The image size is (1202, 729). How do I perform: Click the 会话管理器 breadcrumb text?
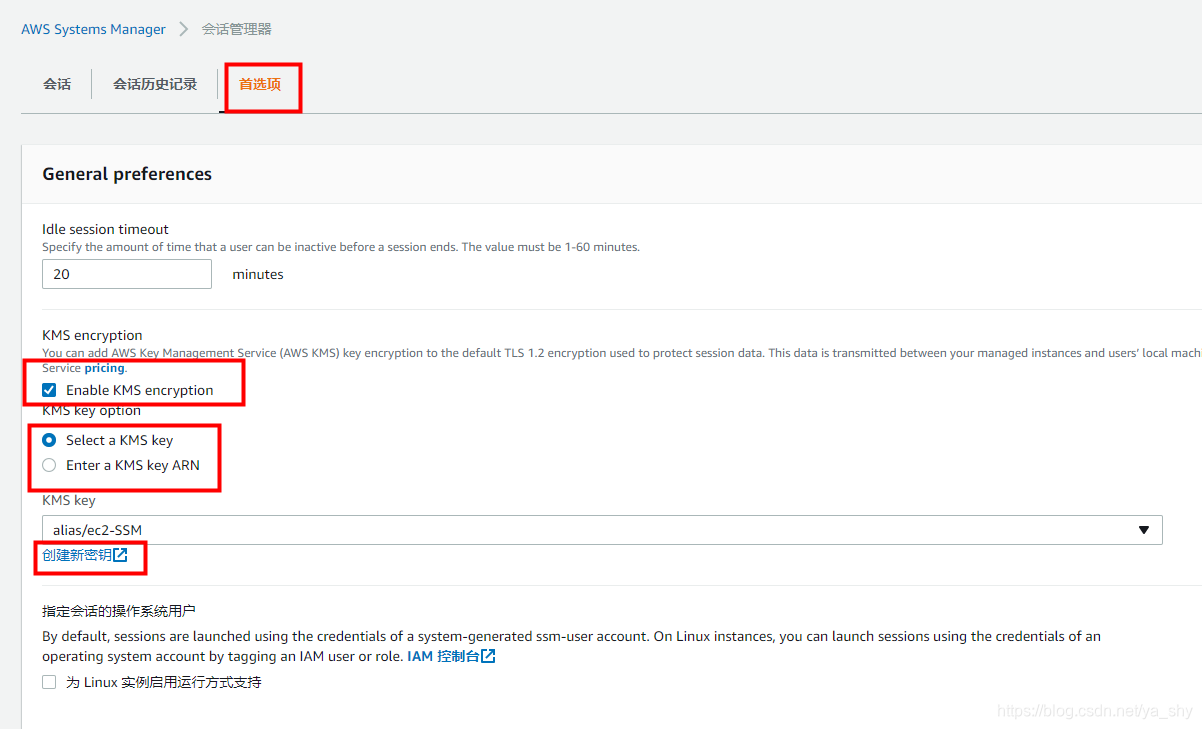[x=236, y=29]
